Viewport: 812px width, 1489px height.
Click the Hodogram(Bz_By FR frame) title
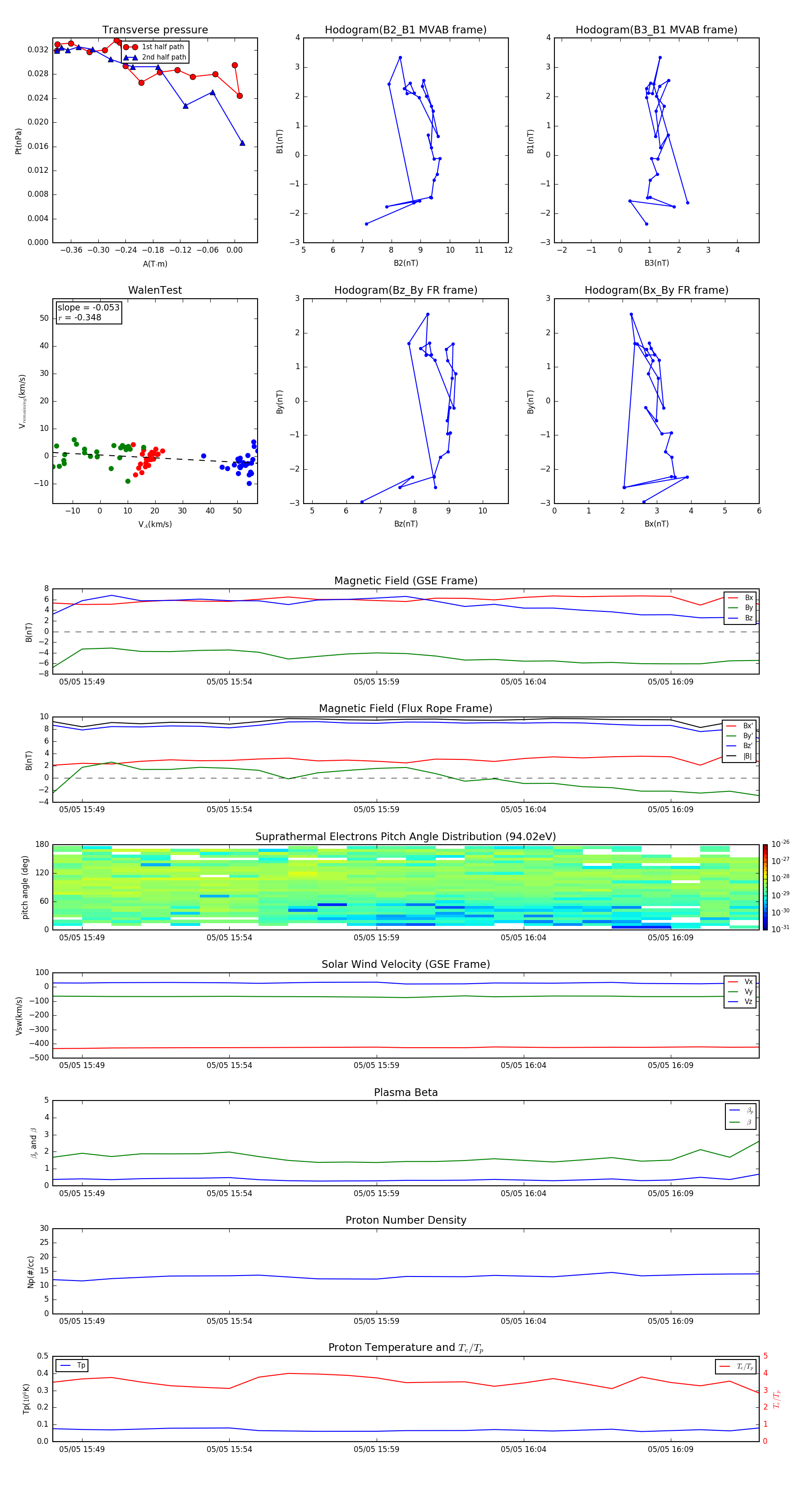[x=405, y=290]
